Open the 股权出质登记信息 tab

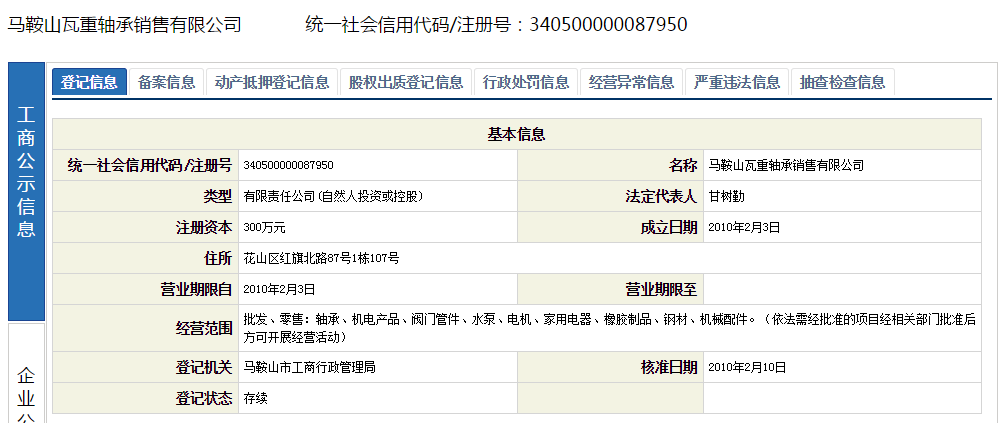point(406,83)
